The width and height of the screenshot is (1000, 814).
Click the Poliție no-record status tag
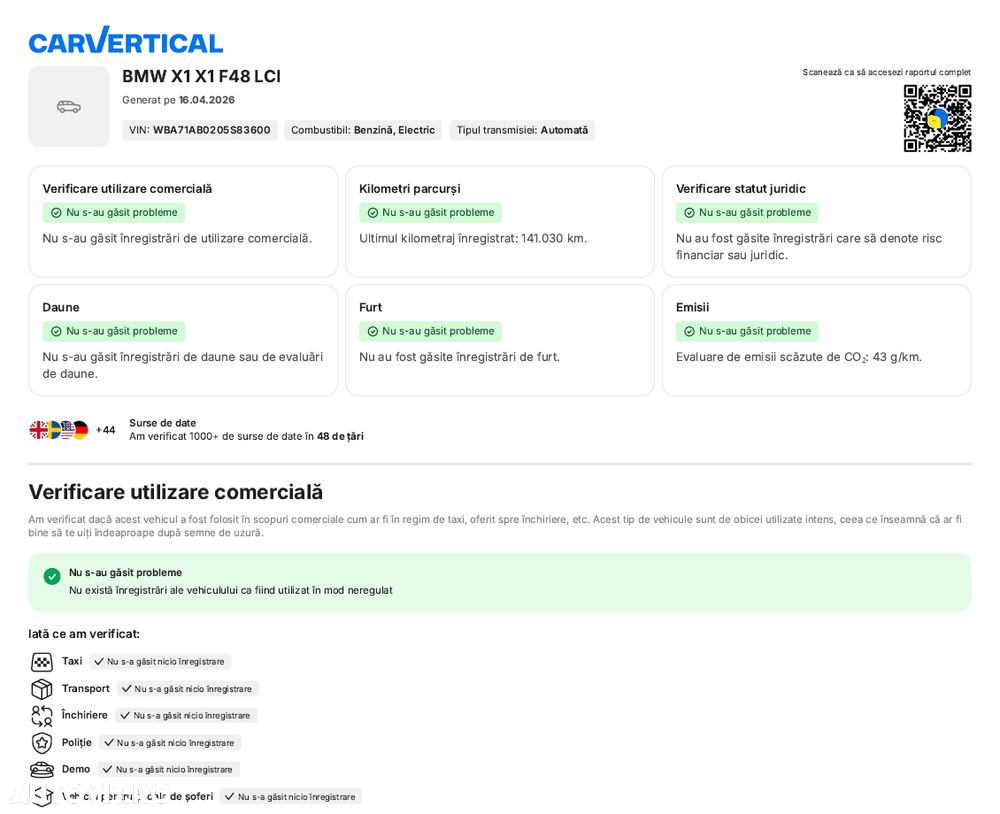(x=170, y=743)
